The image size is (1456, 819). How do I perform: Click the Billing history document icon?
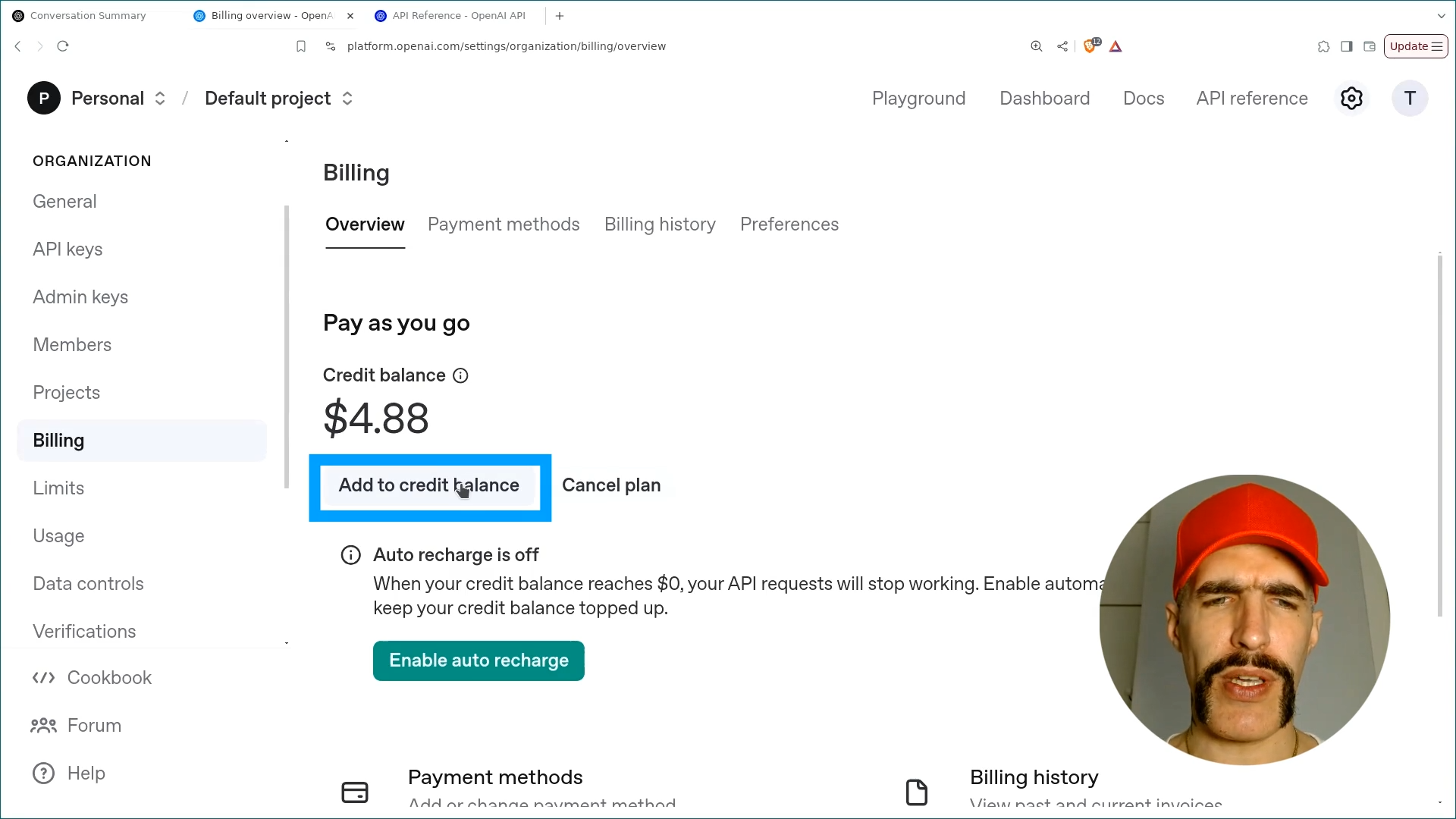(917, 792)
